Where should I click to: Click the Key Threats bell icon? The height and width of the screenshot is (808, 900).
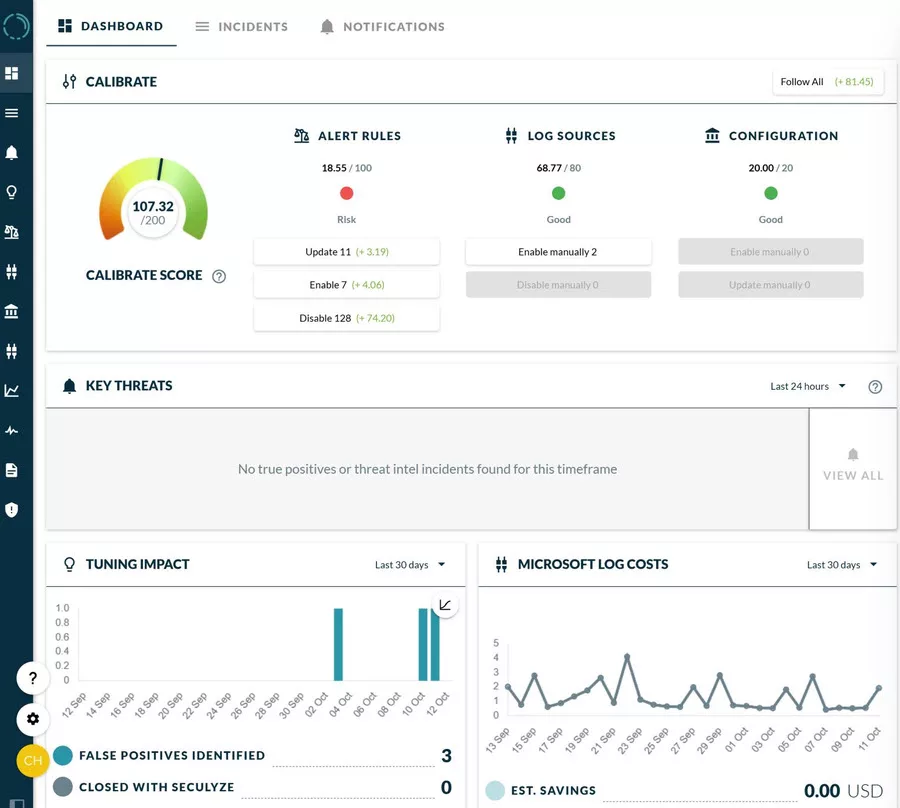point(69,386)
